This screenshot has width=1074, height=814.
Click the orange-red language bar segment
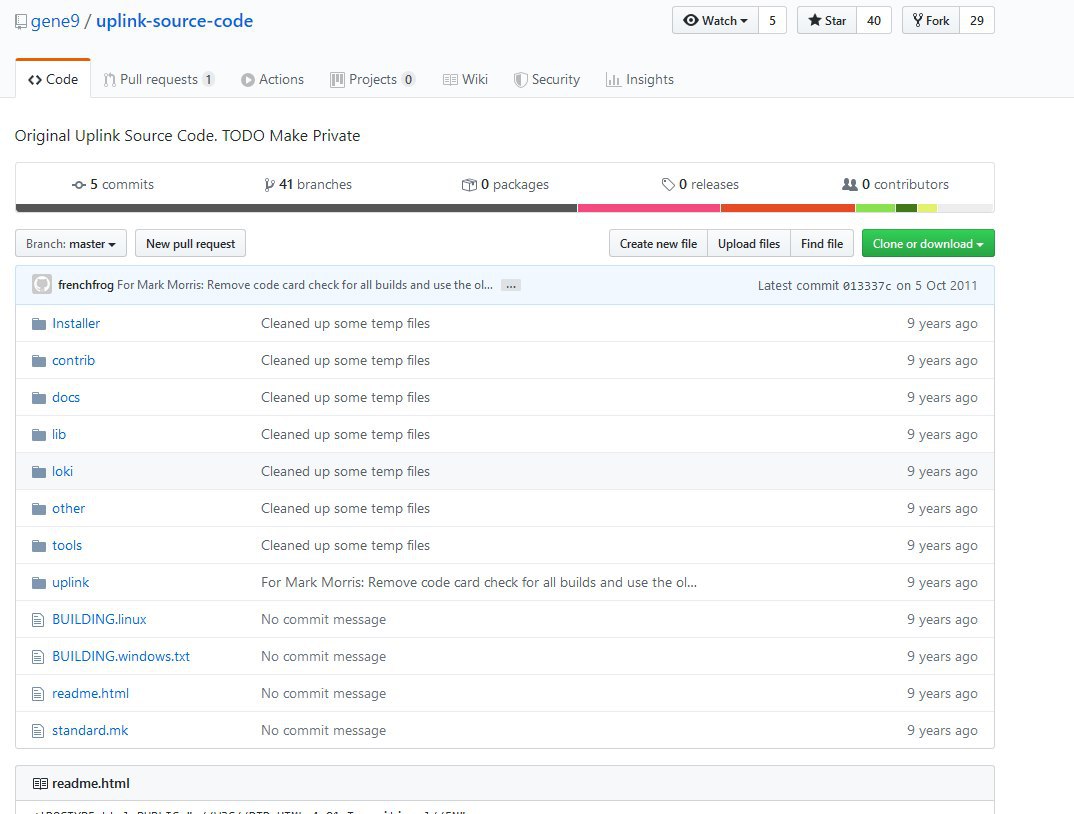click(788, 208)
